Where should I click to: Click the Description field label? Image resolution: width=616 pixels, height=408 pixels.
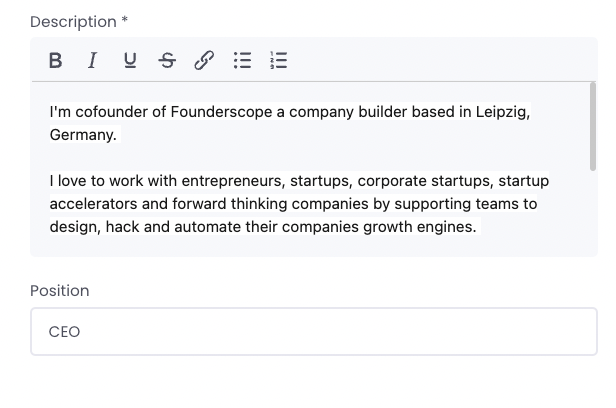(73, 21)
